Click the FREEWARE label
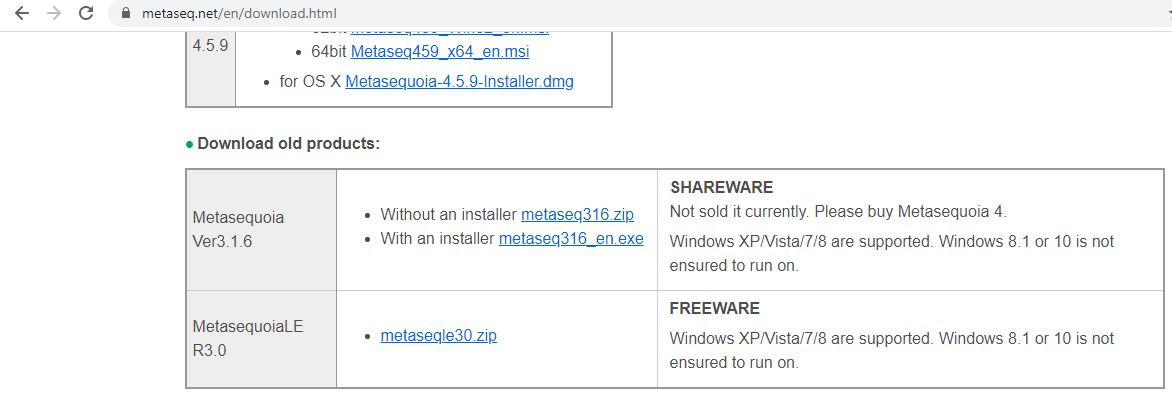 coord(715,308)
